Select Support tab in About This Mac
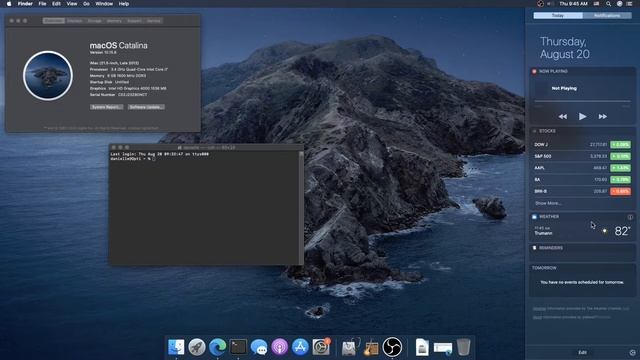640x360 pixels. 134,20
